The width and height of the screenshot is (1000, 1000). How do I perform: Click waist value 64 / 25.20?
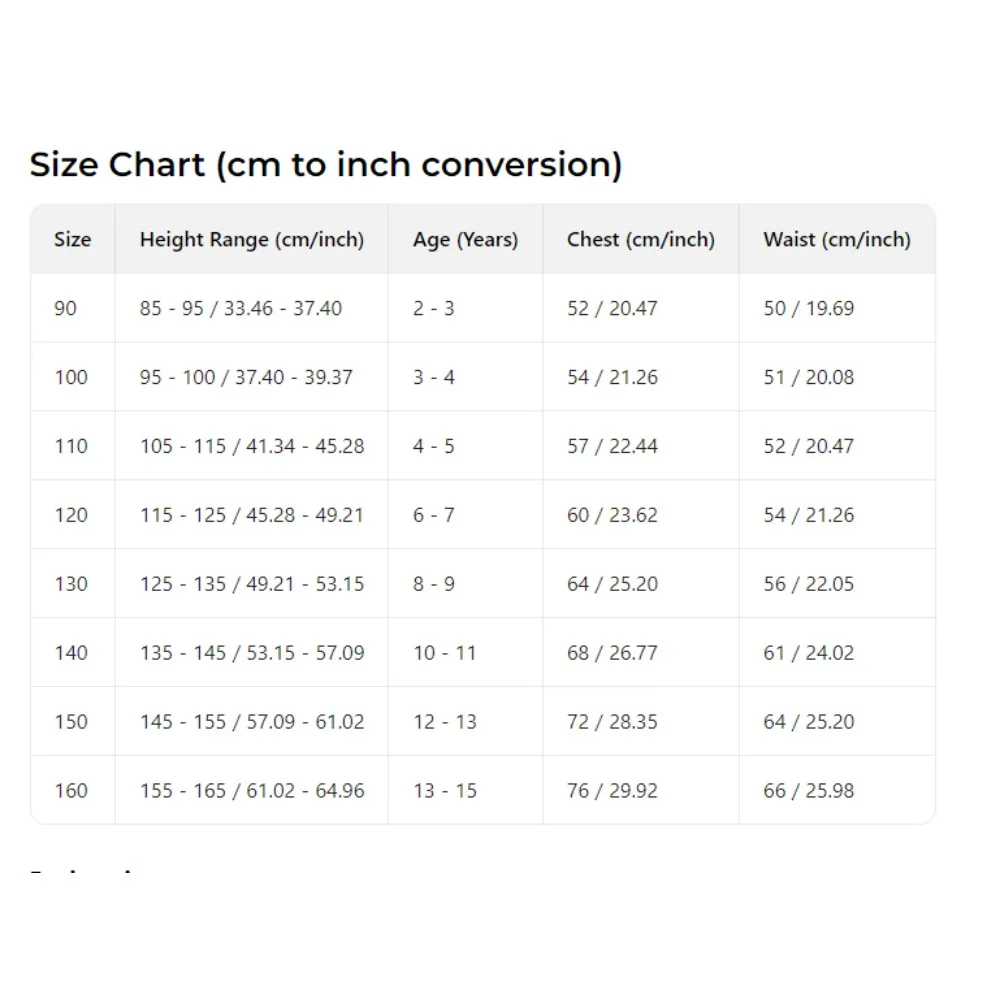pyautogui.click(x=808, y=722)
